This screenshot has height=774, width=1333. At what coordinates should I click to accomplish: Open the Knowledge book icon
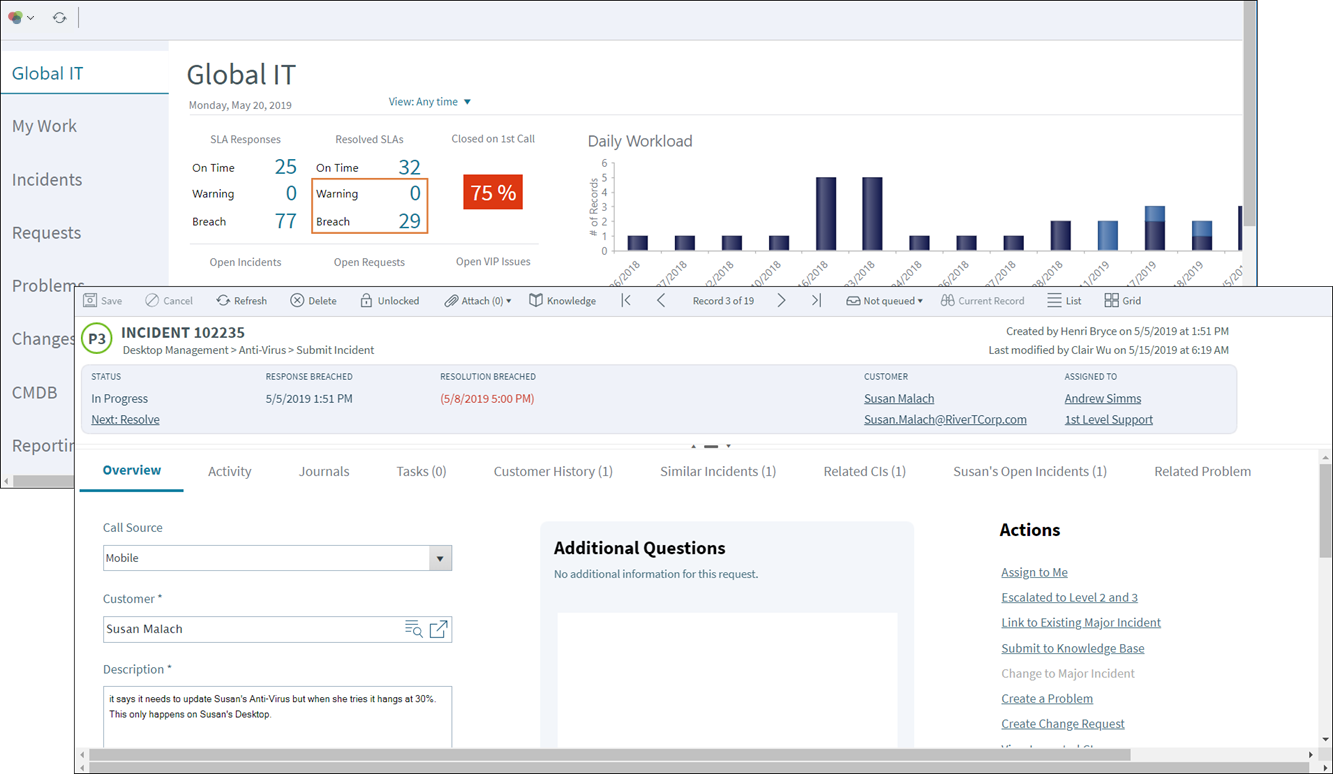tap(536, 301)
